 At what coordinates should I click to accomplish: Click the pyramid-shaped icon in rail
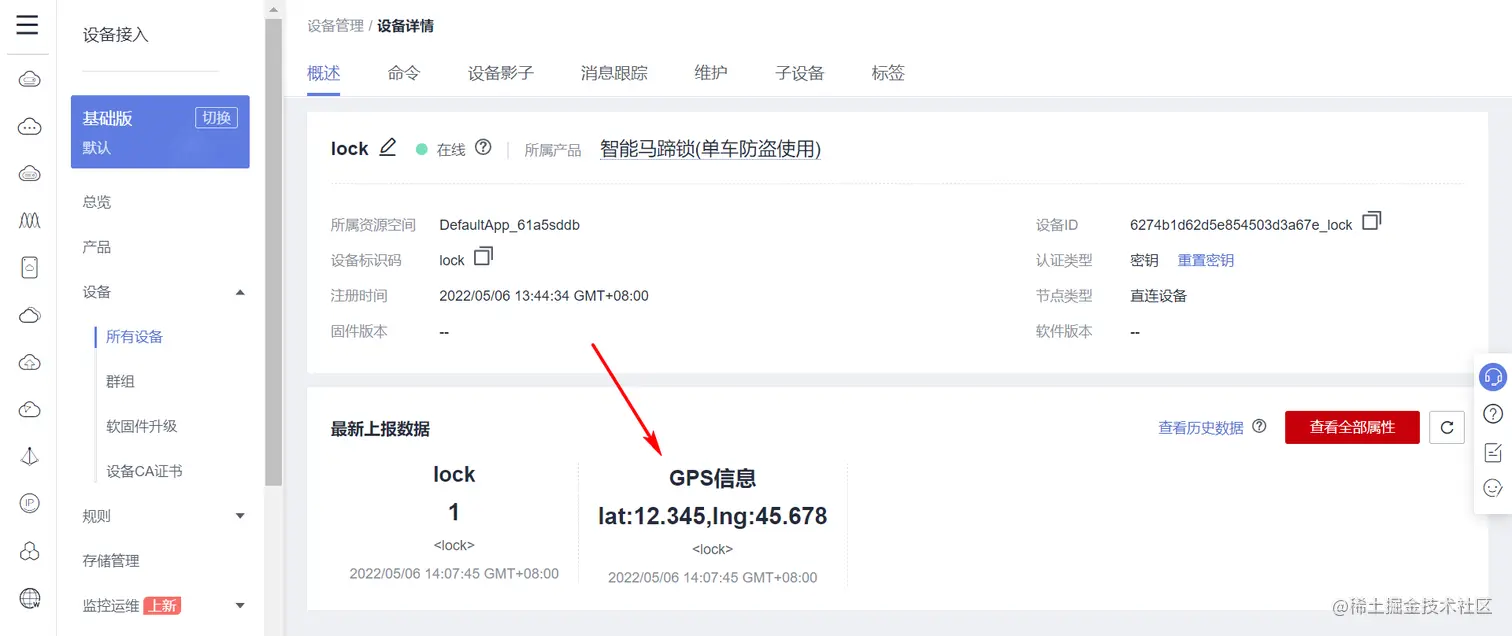coord(30,456)
